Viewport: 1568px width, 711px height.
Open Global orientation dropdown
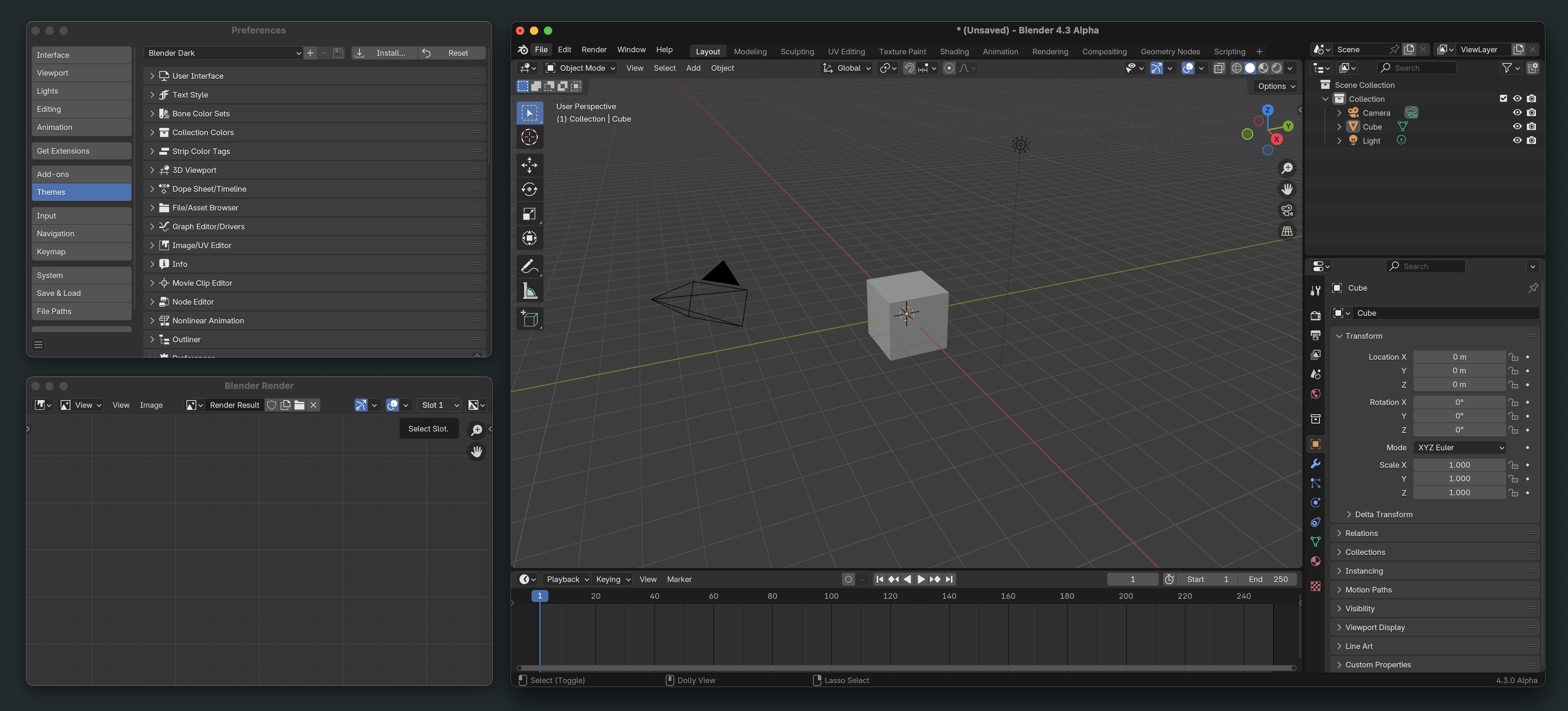(847, 68)
